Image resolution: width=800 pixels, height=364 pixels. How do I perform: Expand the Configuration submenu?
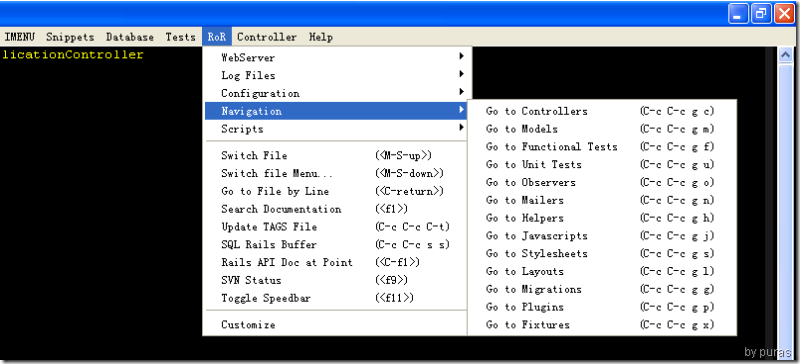coord(336,93)
